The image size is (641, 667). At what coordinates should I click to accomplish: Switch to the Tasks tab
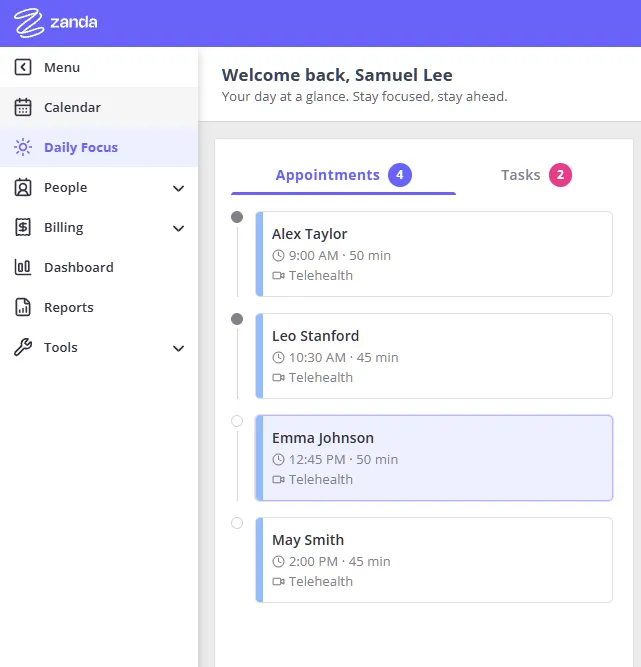(536, 175)
